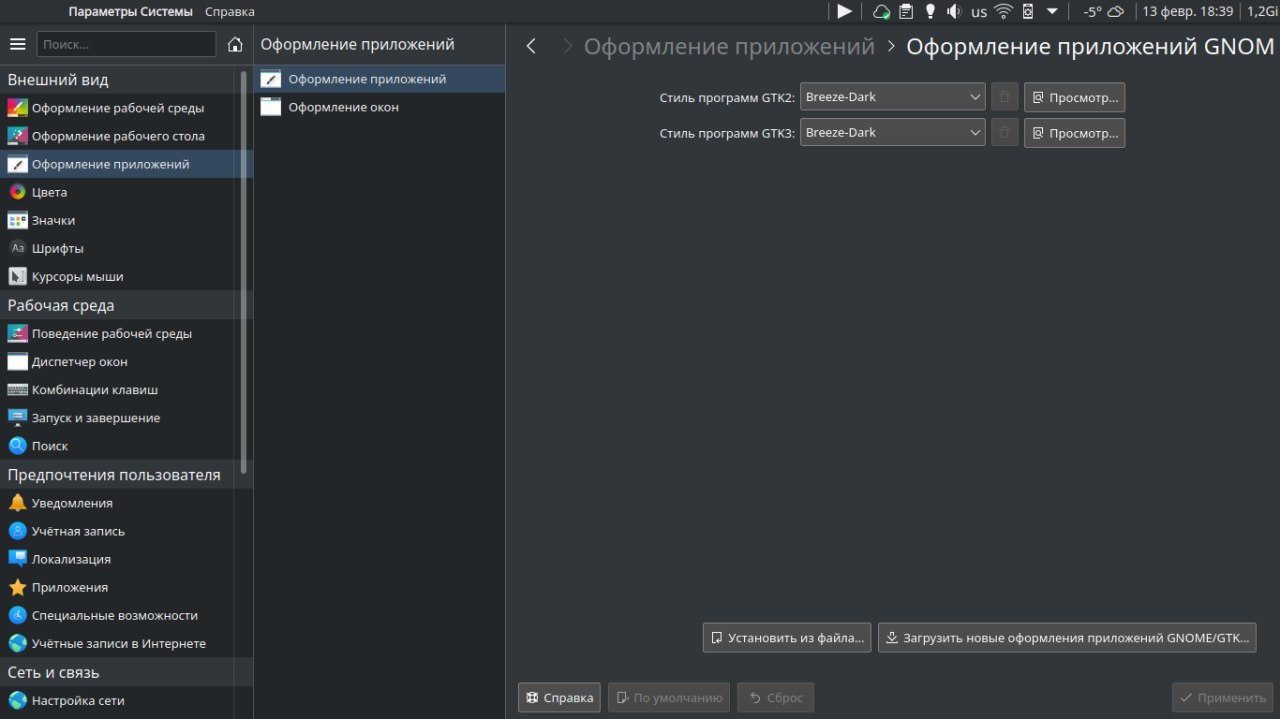Open Учётная запись settings
Image resolution: width=1280 pixels, height=719 pixels.
pos(126,531)
